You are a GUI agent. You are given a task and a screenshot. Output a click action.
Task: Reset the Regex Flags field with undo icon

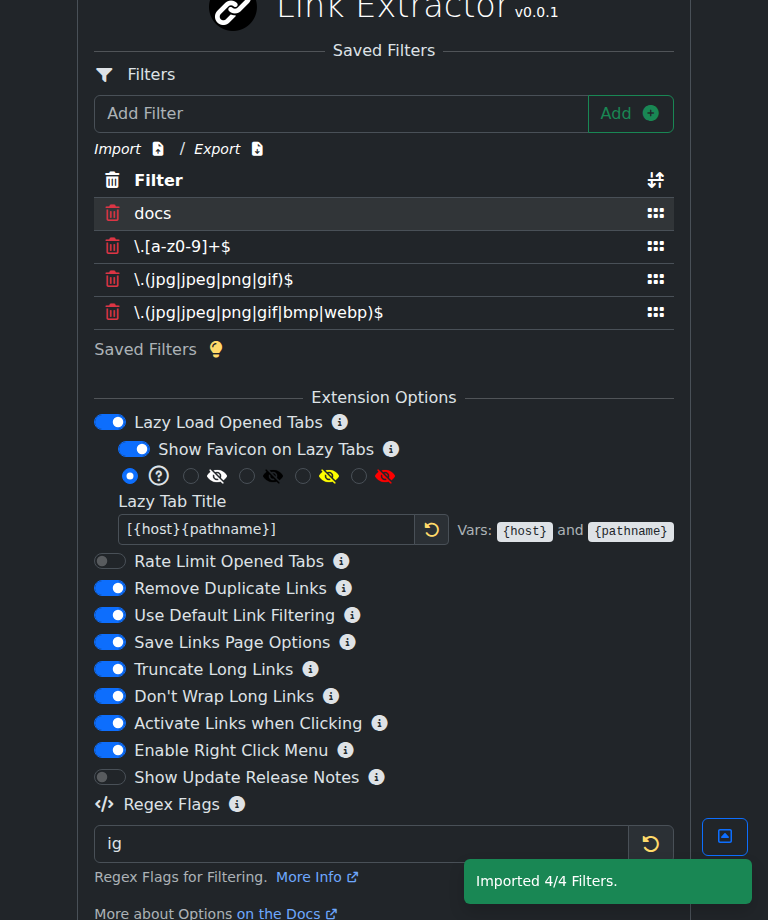click(651, 843)
